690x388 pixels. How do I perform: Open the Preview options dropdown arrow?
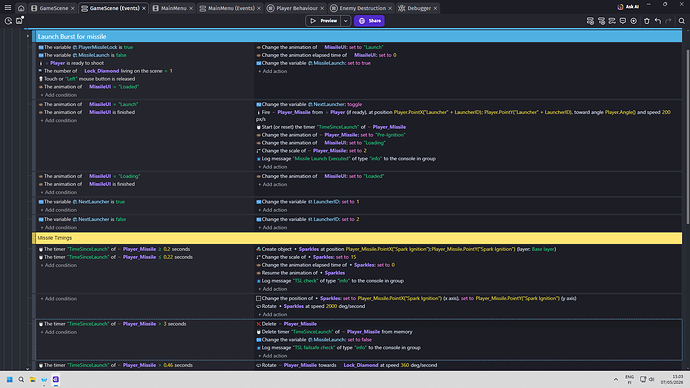[346, 21]
